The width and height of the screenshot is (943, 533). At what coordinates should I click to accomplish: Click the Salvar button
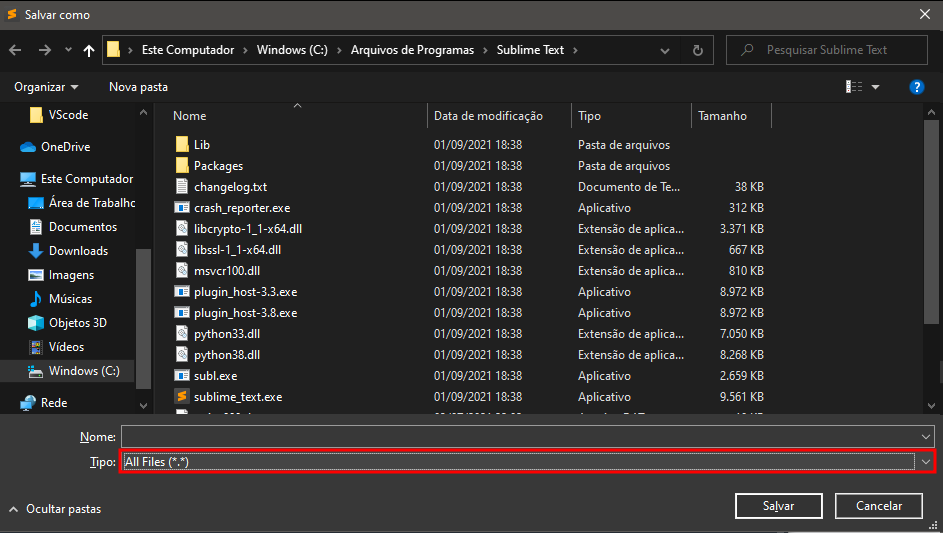pos(778,506)
